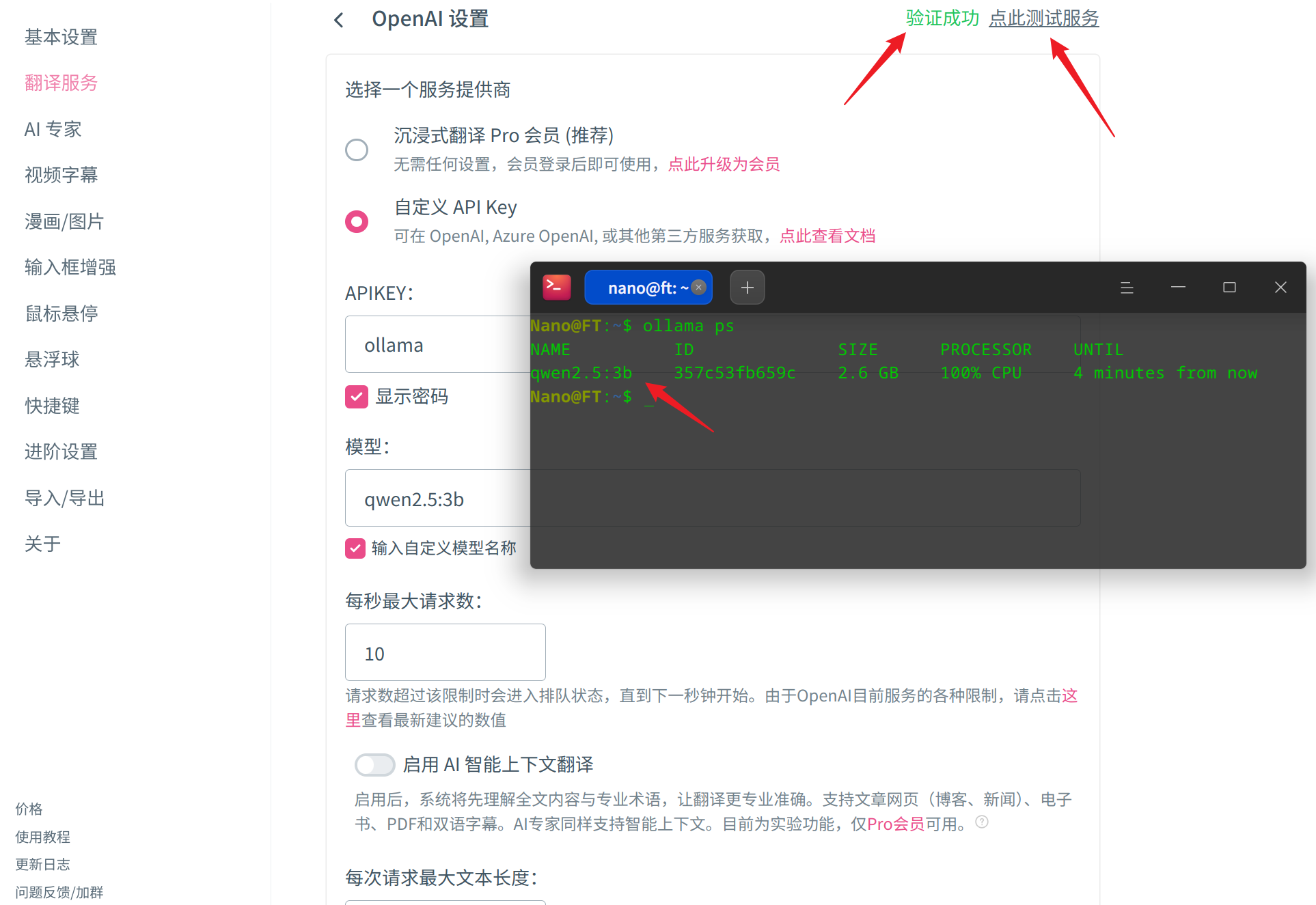The height and width of the screenshot is (905, 1316).
Task: Uncheck 输入自定义模型名称 checkbox
Action: (355, 548)
